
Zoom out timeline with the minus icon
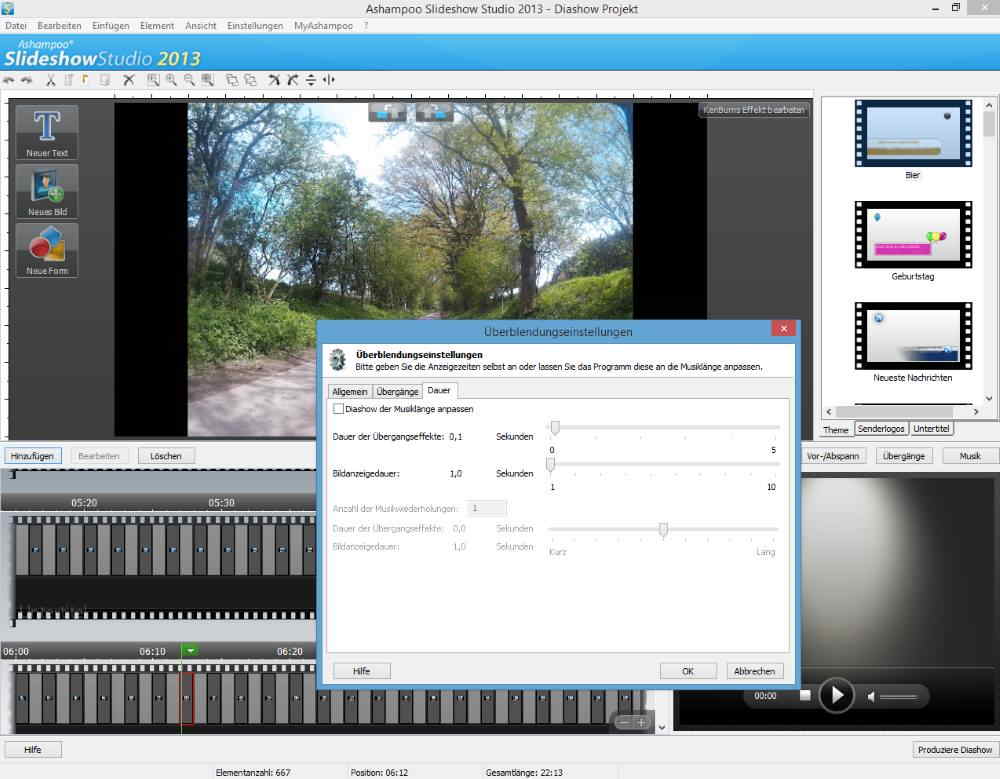point(623,722)
